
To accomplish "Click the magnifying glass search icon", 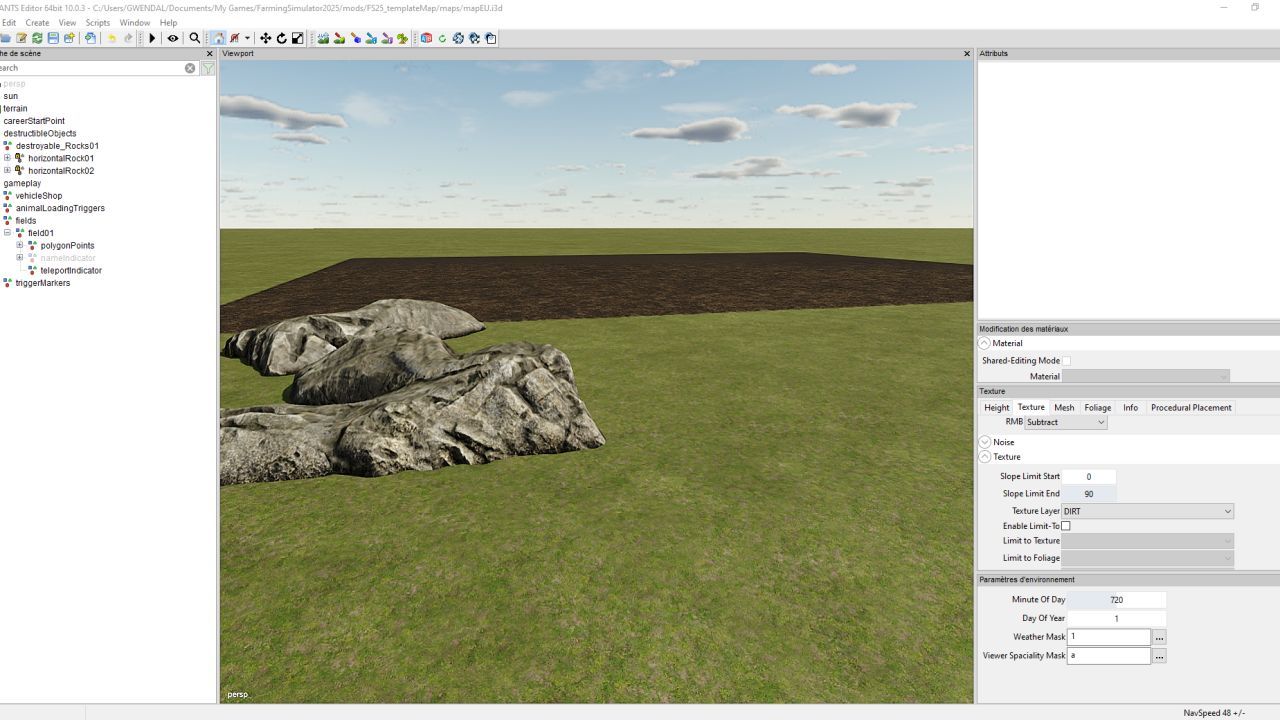I will pyautogui.click(x=195, y=38).
